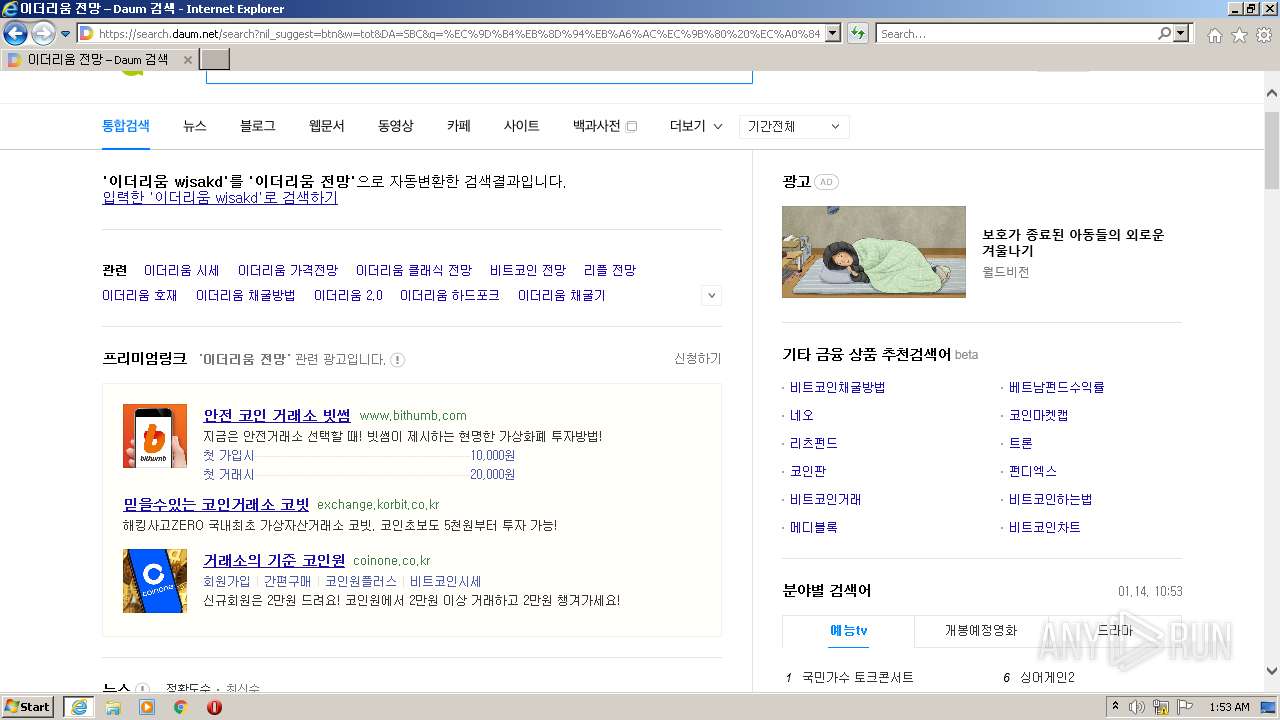The image size is (1280, 720).
Task: Click '입력한 이더리움 wisakd로 검색하기' link
Action: click(x=220, y=198)
